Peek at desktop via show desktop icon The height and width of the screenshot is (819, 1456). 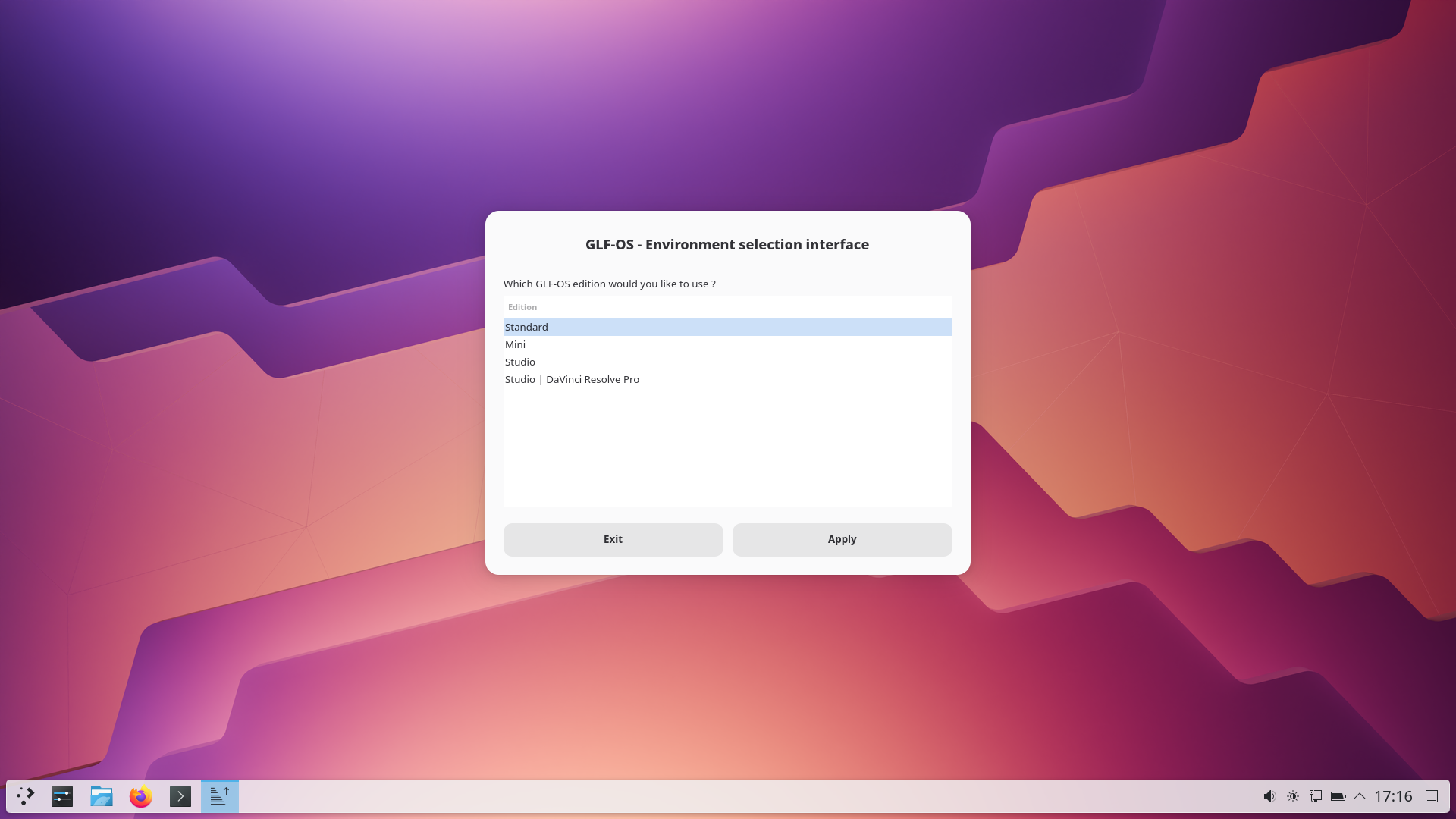click(1432, 796)
